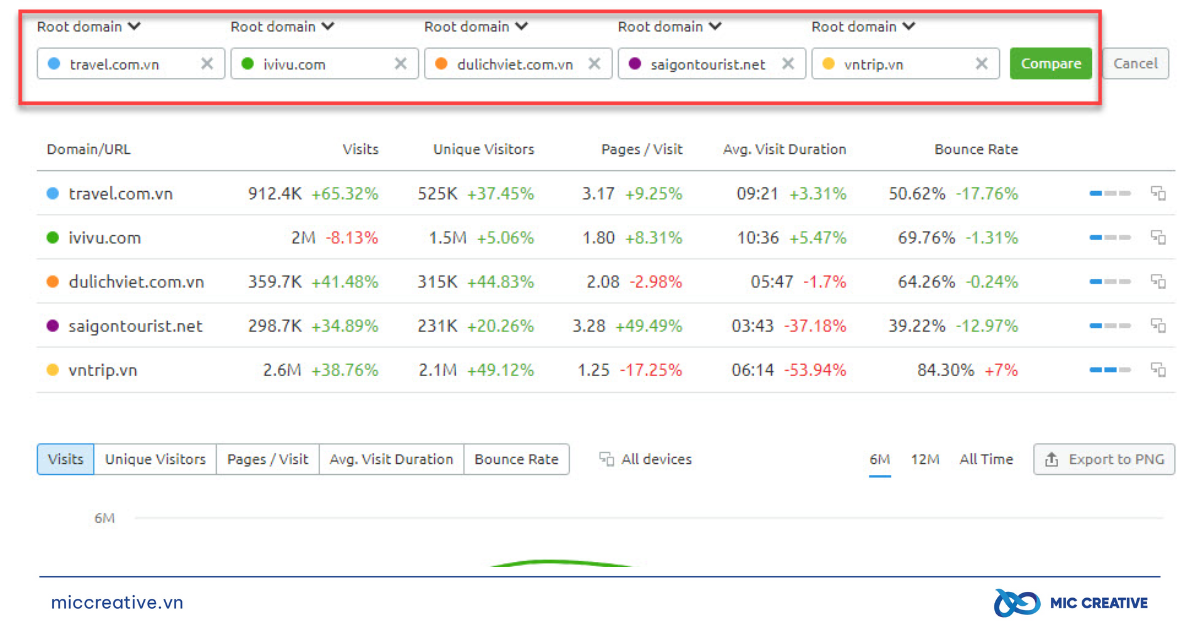Expand Root domain dropdown above dulichviet.com.vn
This screenshot has width=1200, height=630.
click(x=476, y=27)
